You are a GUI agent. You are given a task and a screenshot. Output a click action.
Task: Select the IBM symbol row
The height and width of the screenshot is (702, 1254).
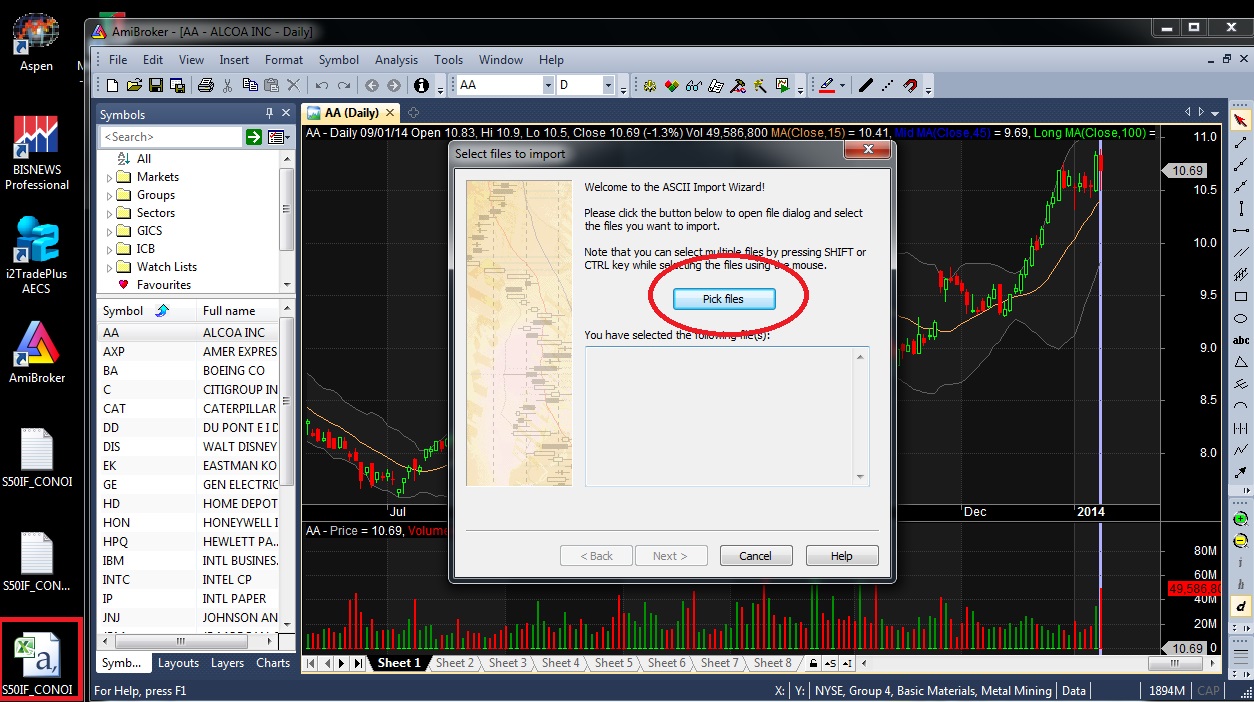click(x=190, y=560)
